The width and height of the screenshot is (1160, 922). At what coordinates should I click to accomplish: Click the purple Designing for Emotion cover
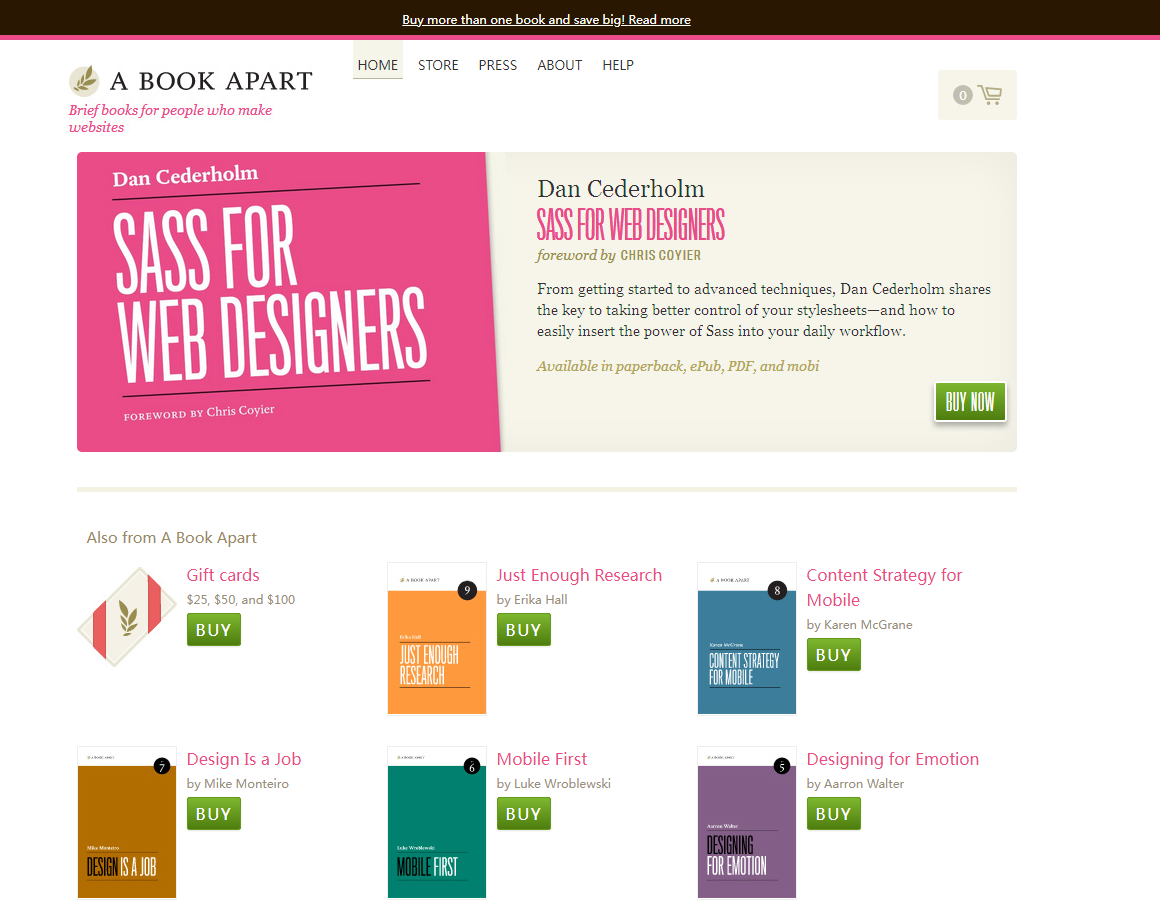pos(746,822)
